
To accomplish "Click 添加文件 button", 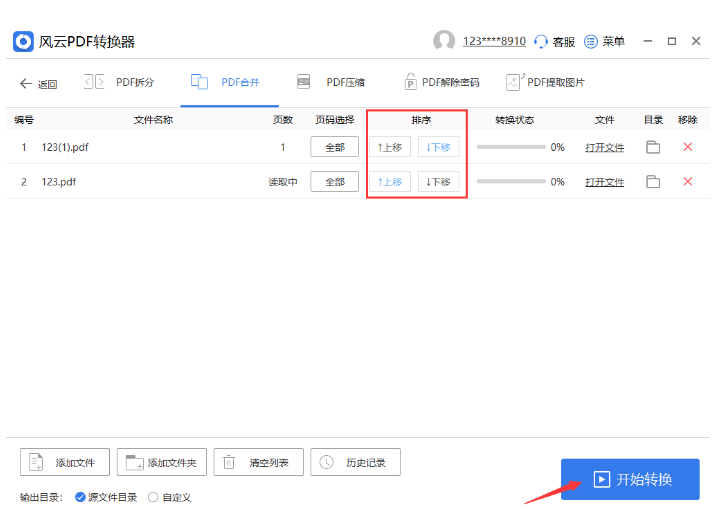I will (65, 462).
